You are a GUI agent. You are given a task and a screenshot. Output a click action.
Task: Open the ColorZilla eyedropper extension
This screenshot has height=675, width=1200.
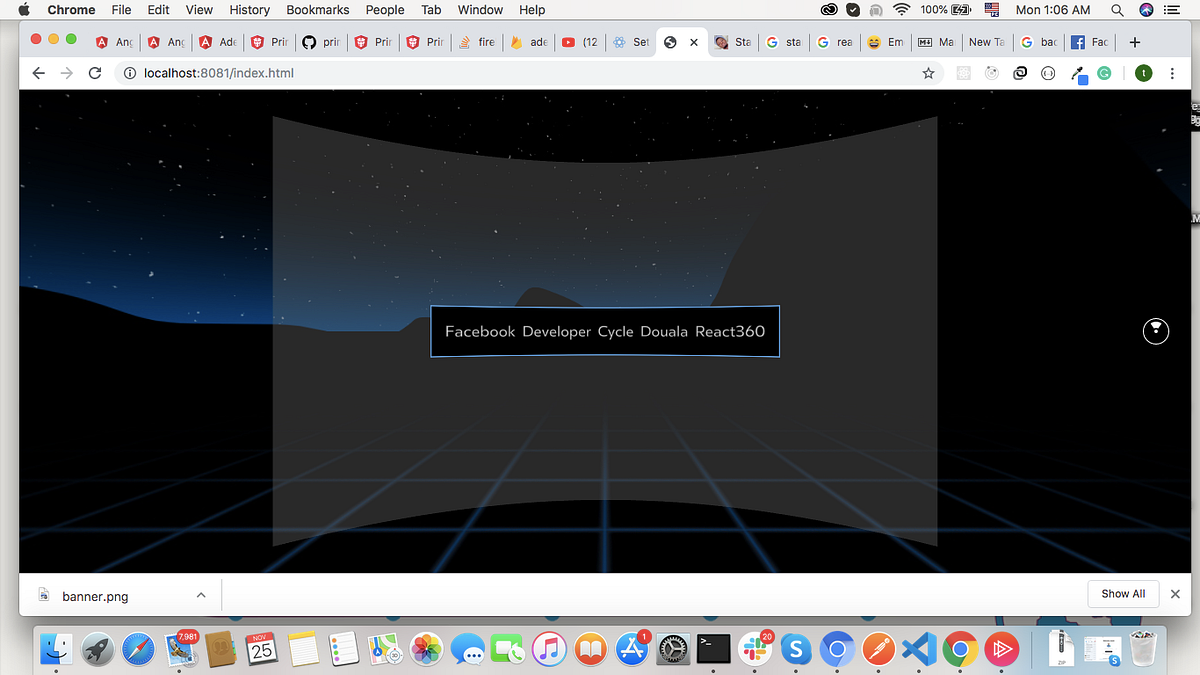pos(1078,73)
